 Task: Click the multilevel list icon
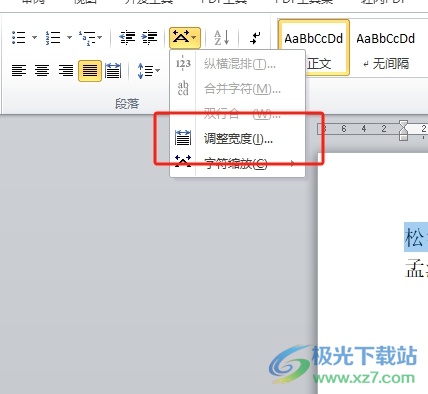click(87, 37)
